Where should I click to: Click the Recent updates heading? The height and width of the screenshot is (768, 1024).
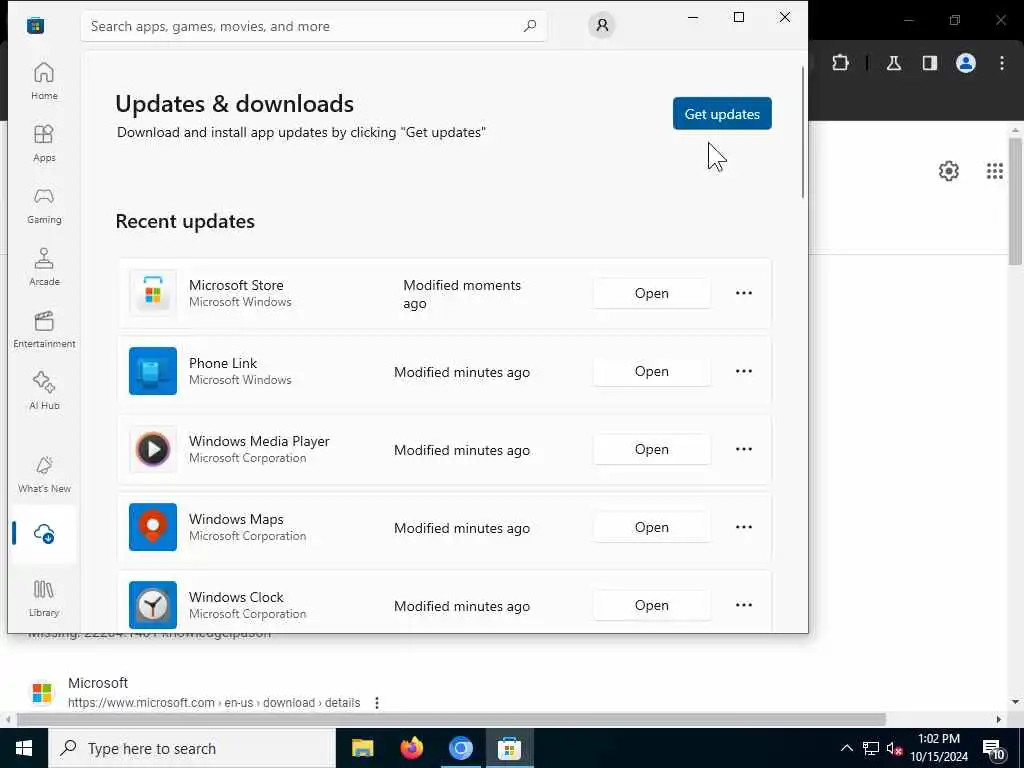pyautogui.click(x=185, y=221)
